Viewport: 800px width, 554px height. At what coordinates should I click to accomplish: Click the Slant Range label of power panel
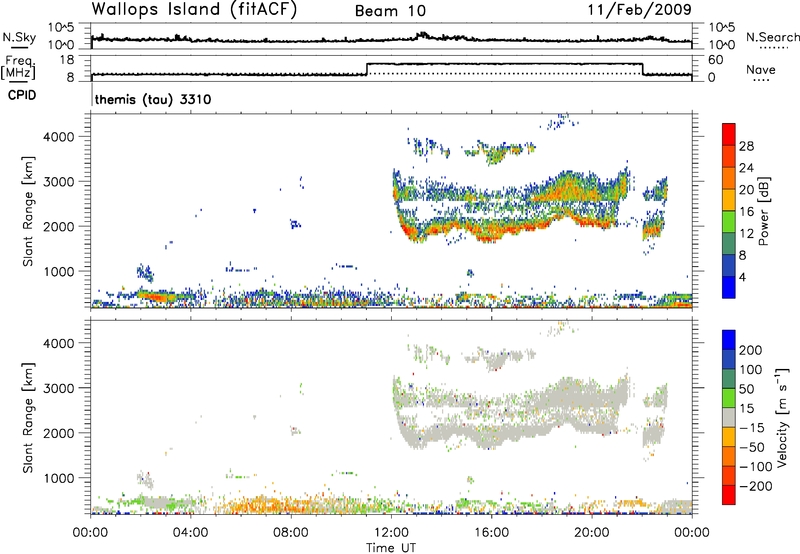[x=29, y=211]
